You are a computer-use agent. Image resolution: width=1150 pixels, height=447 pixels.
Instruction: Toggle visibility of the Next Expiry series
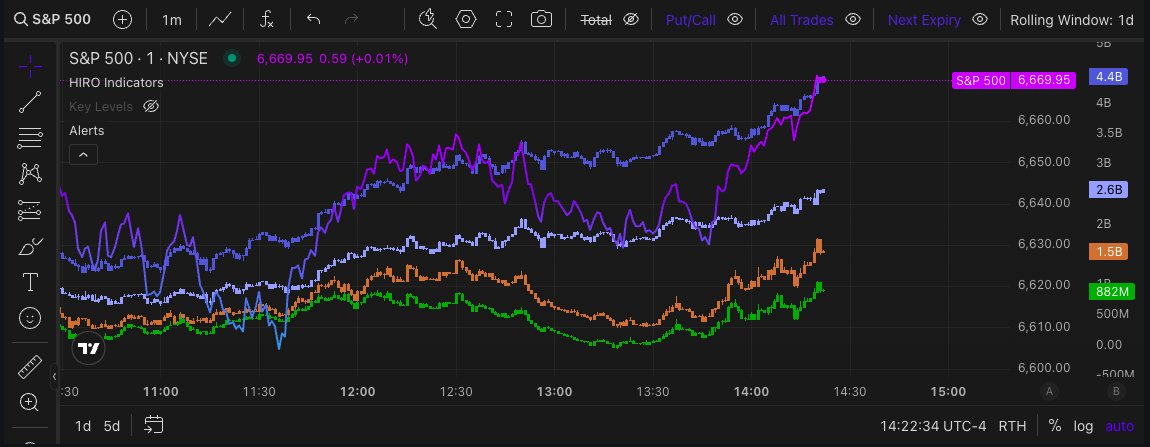point(980,20)
